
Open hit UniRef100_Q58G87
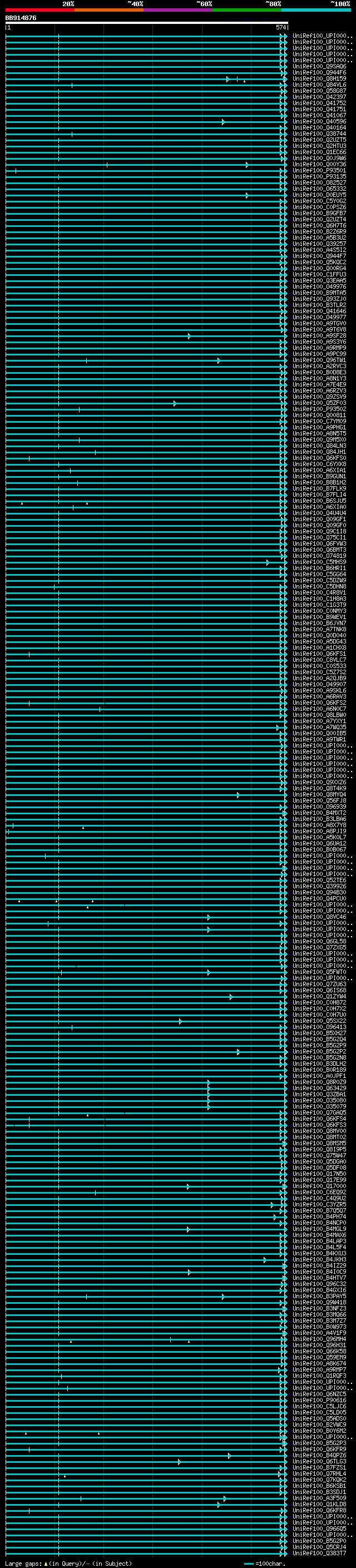pyautogui.click(x=319, y=91)
